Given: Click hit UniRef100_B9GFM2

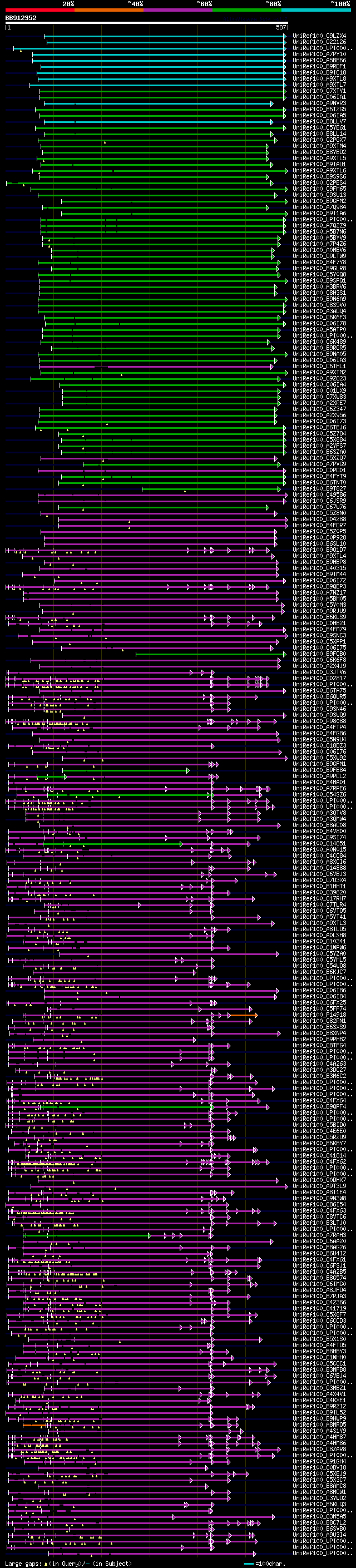Looking at the screenshot, I should (319, 201).
